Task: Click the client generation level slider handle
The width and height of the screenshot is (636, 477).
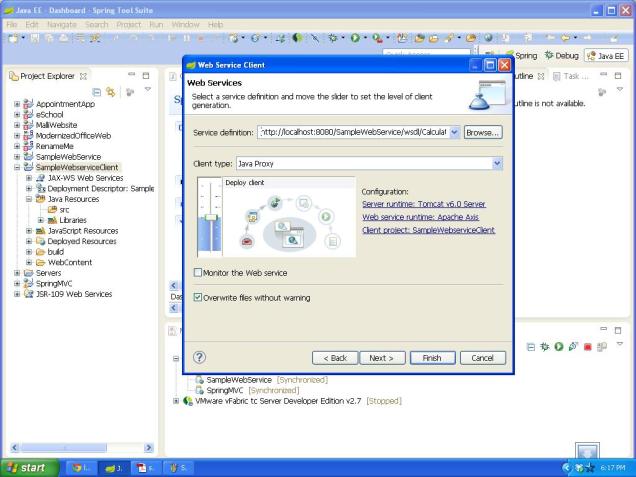Action: (211, 217)
